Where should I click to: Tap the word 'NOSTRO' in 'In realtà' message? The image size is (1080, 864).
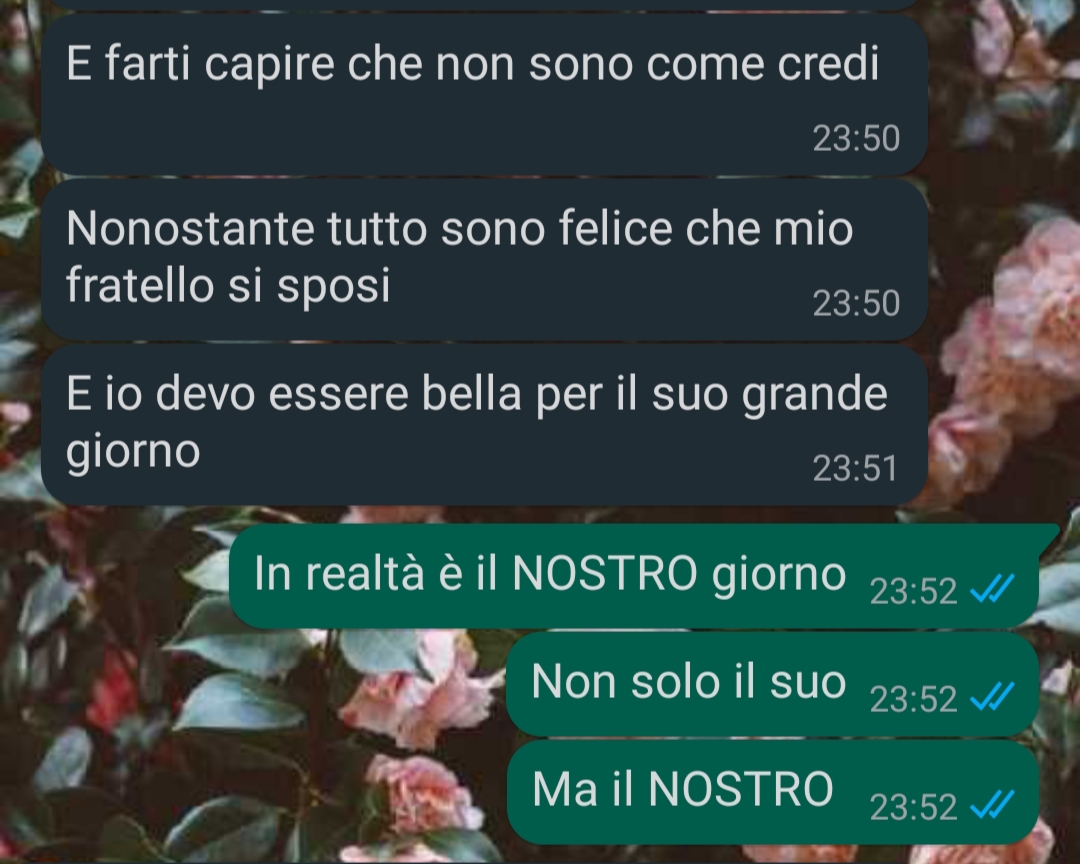pyautogui.click(x=605, y=573)
